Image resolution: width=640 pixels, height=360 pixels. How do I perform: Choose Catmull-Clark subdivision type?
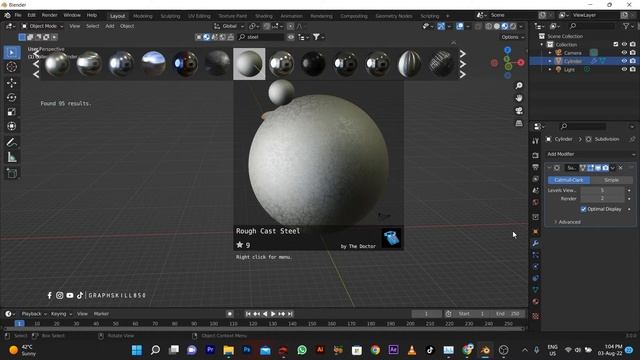click(569, 180)
